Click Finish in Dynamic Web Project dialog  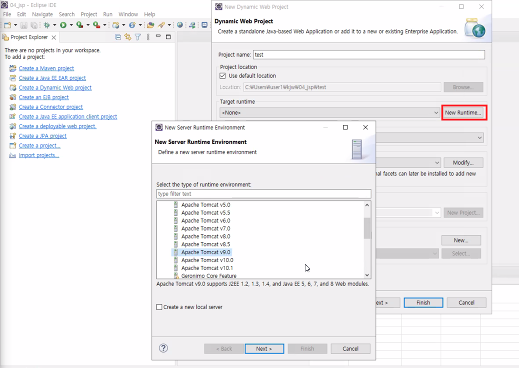[x=423, y=303]
